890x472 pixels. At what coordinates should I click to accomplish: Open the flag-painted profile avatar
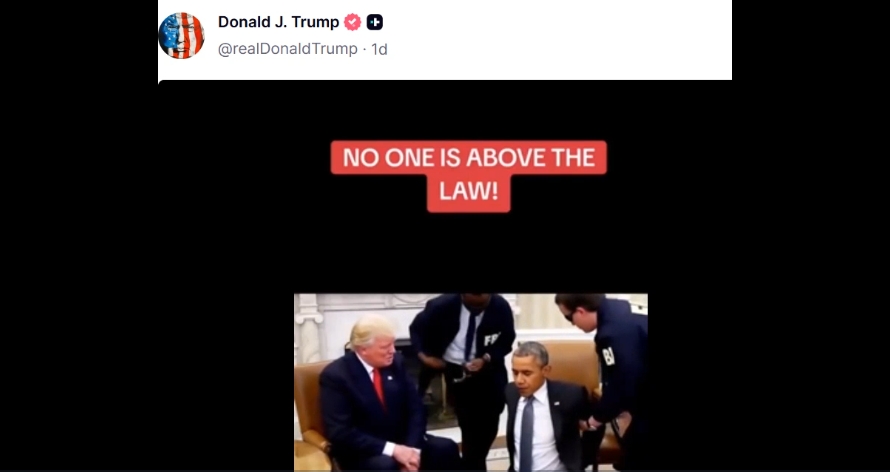(181, 35)
